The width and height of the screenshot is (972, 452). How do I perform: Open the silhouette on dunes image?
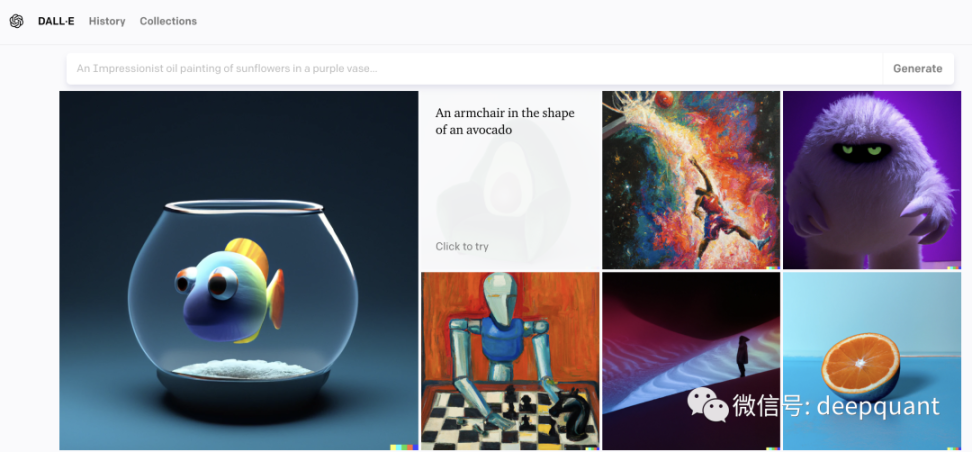click(x=691, y=361)
